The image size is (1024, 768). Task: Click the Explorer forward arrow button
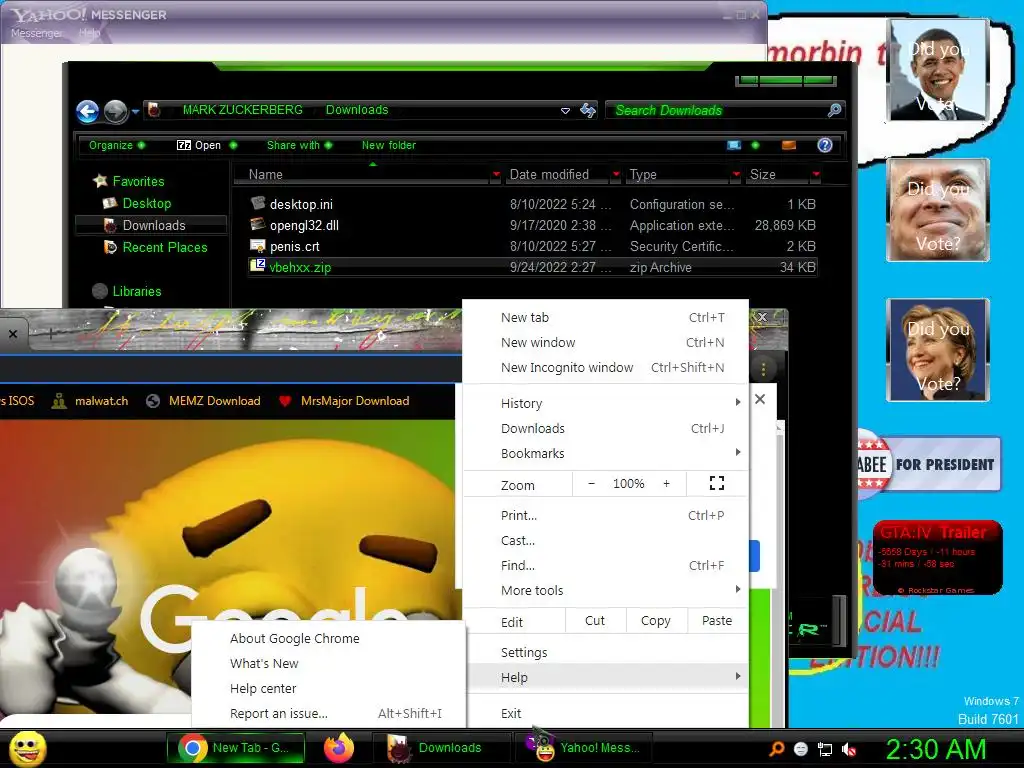116,112
